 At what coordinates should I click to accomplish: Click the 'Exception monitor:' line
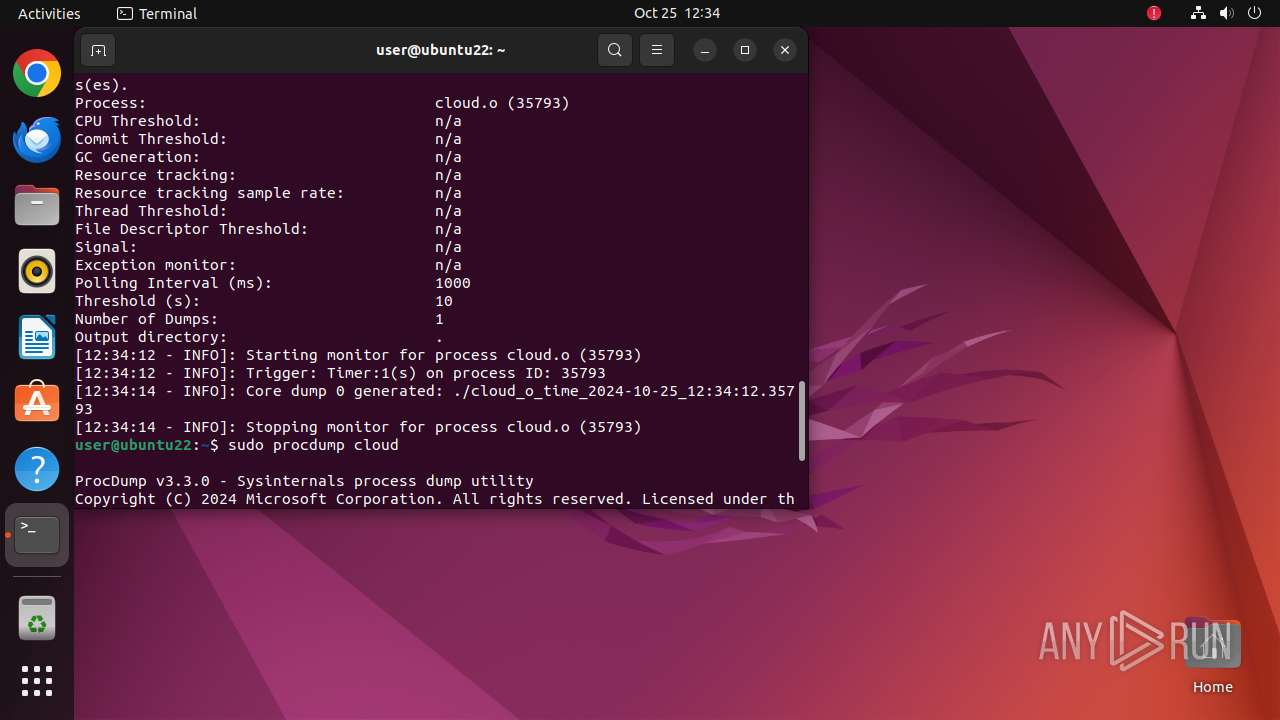[268, 265]
